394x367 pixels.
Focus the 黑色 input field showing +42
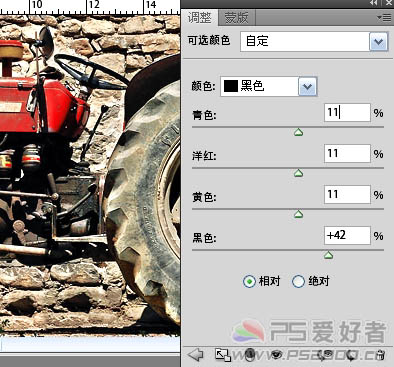[x=347, y=235]
